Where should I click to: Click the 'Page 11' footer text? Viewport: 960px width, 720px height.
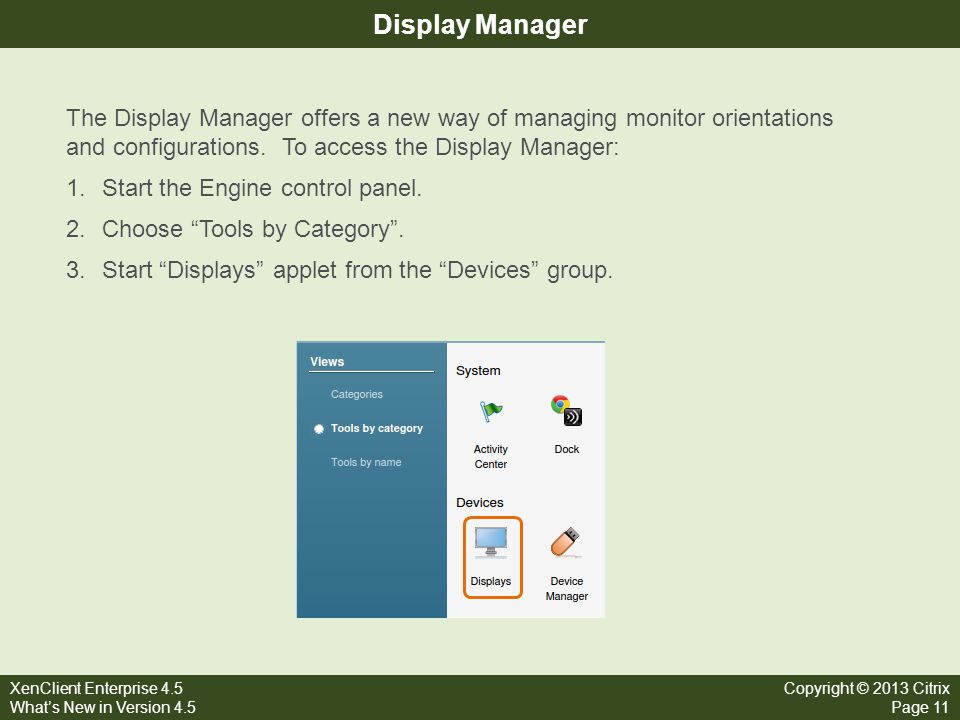pyautogui.click(x=920, y=708)
